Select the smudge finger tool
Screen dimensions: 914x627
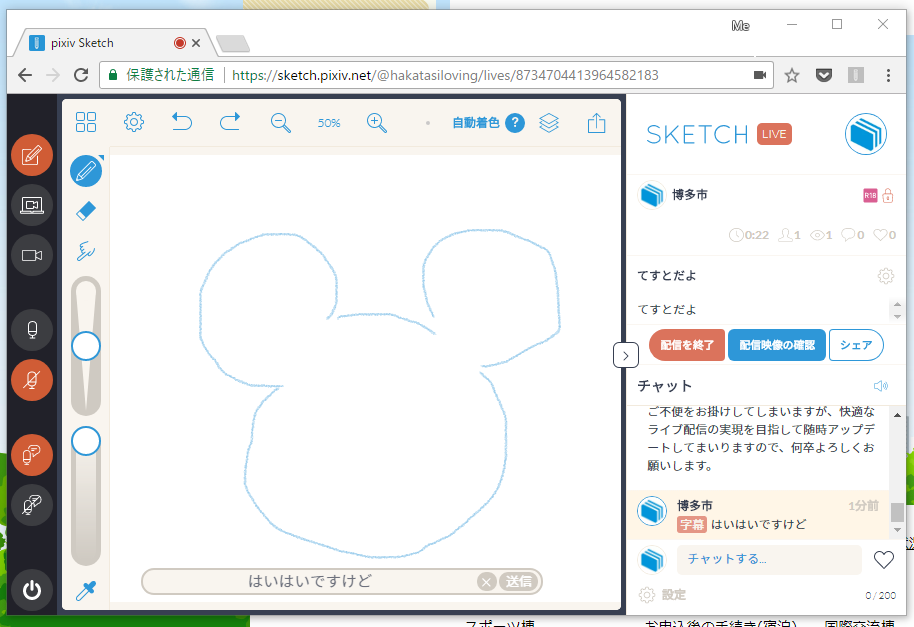pos(86,251)
